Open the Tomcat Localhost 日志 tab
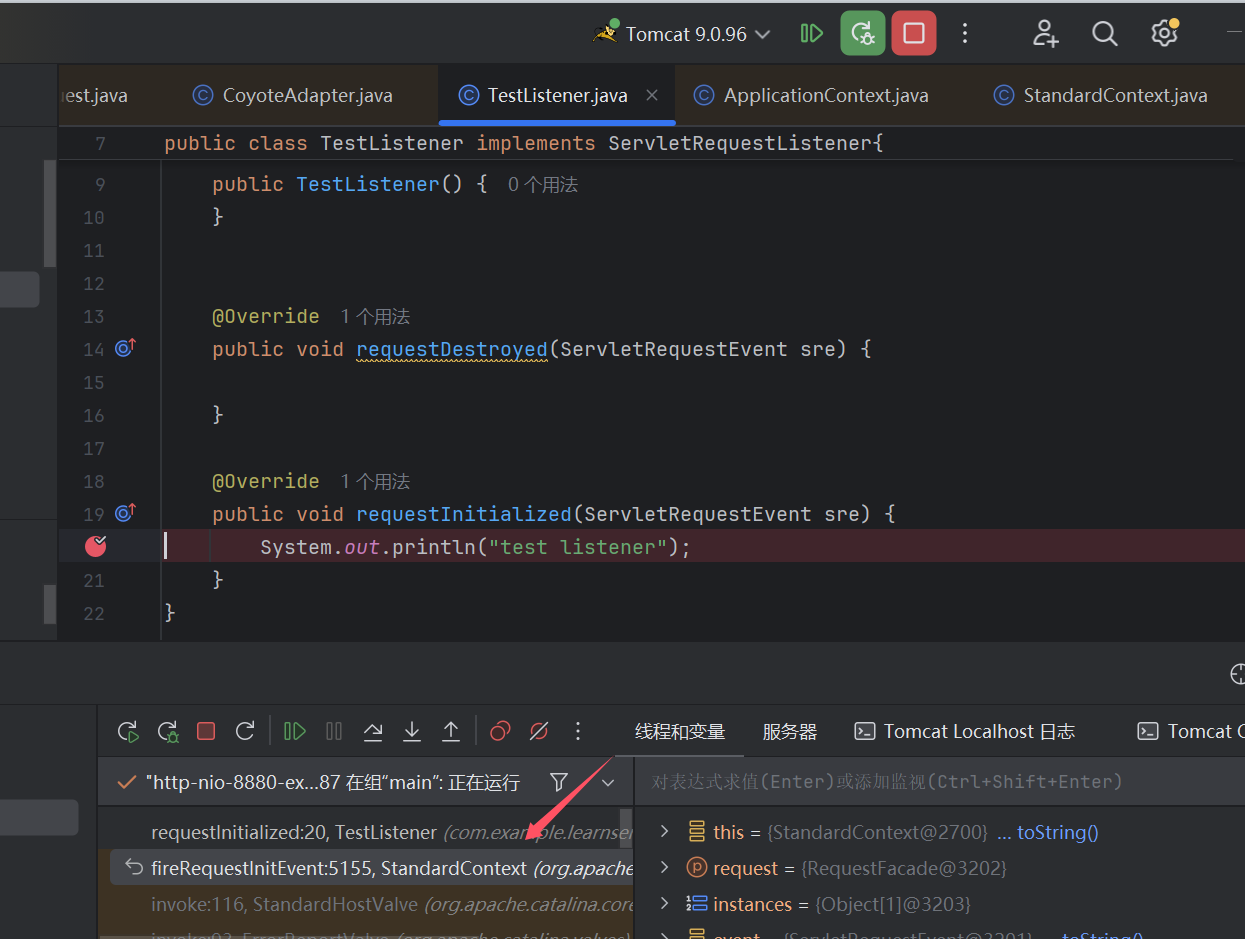 pos(965,731)
